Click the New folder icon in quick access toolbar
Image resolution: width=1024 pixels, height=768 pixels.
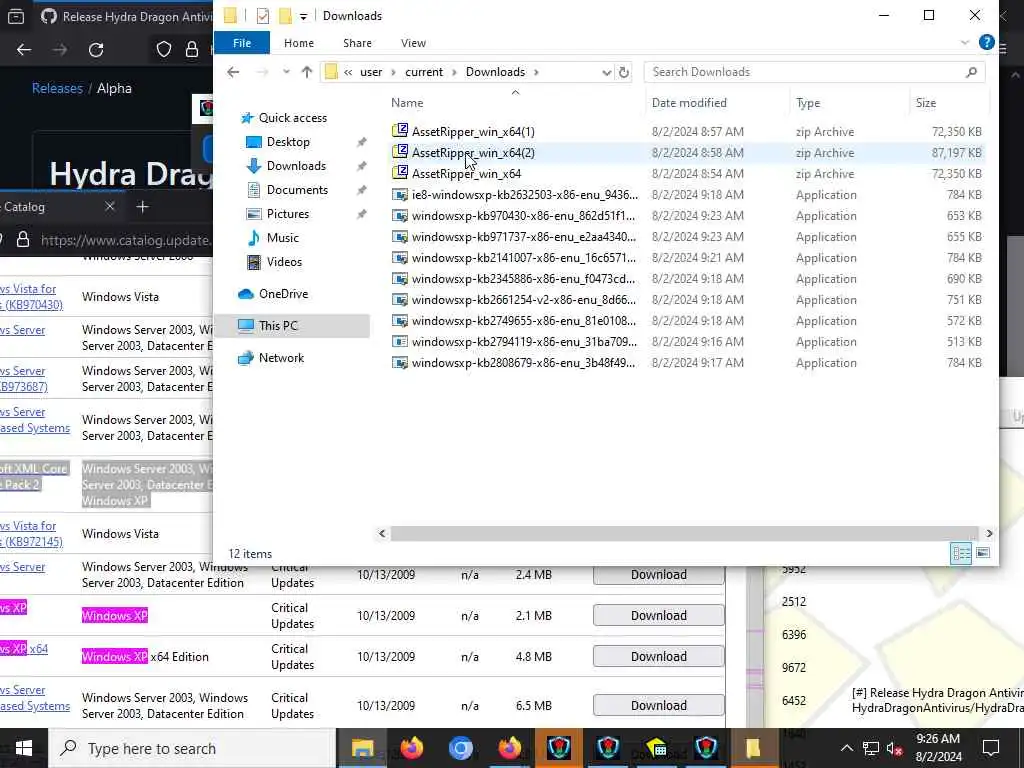[285, 16]
